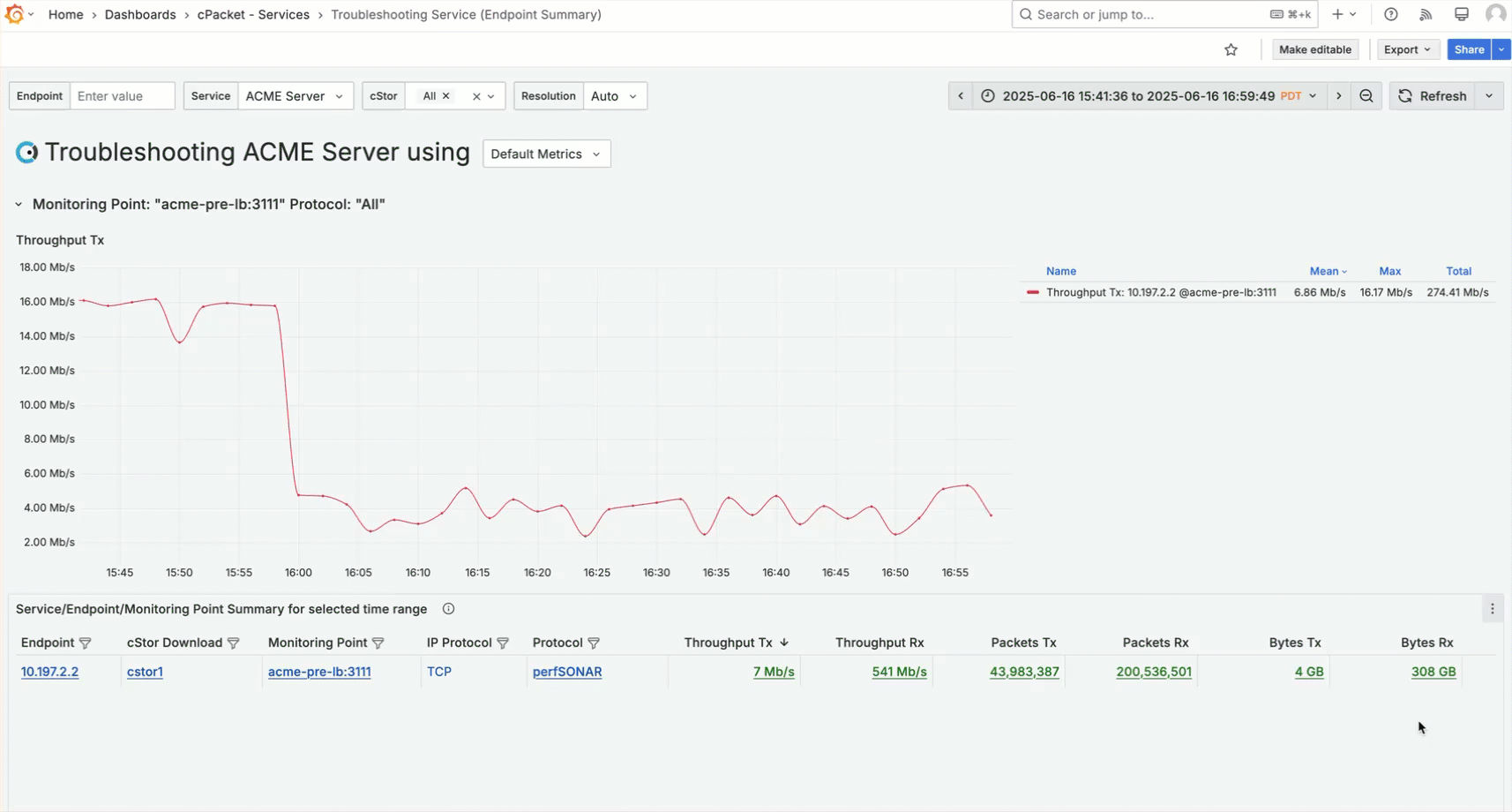Open the user profile avatar
This screenshot has width=1512, height=812.
(x=1496, y=14)
